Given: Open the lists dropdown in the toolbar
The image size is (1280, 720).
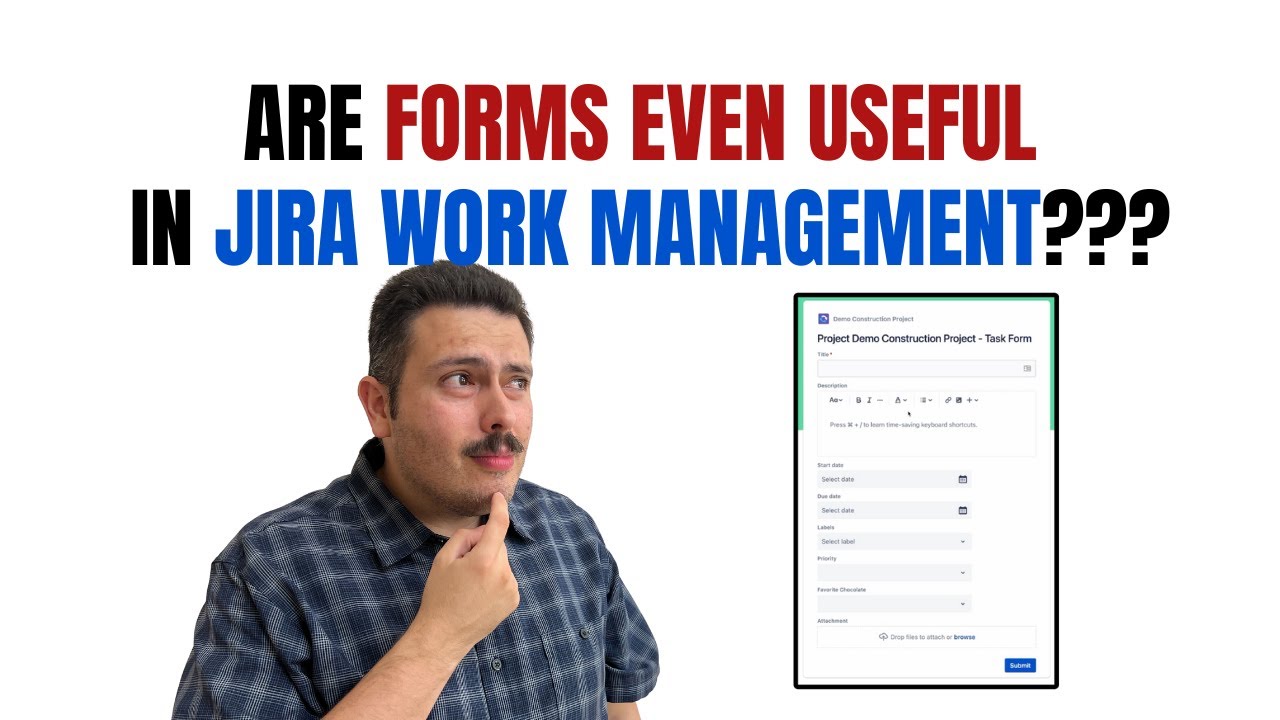Looking at the screenshot, I should click(x=926, y=400).
